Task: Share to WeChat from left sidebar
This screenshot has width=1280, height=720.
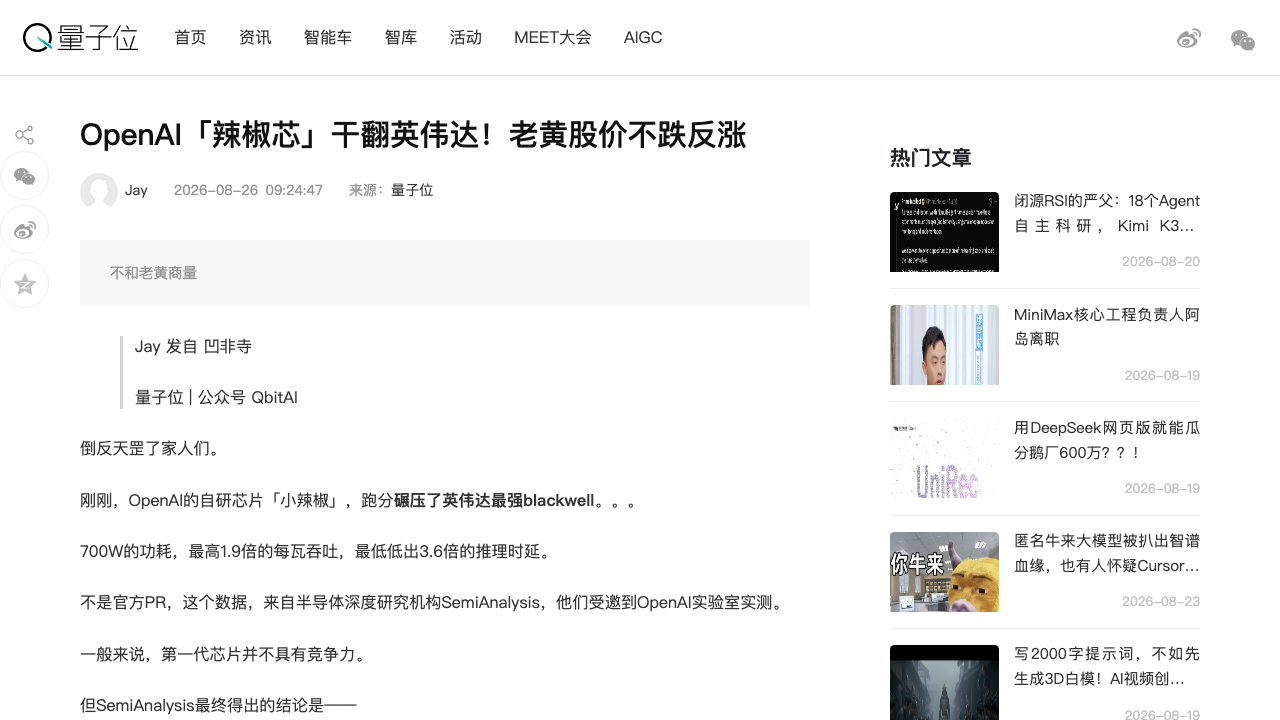Action: point(25,177)
